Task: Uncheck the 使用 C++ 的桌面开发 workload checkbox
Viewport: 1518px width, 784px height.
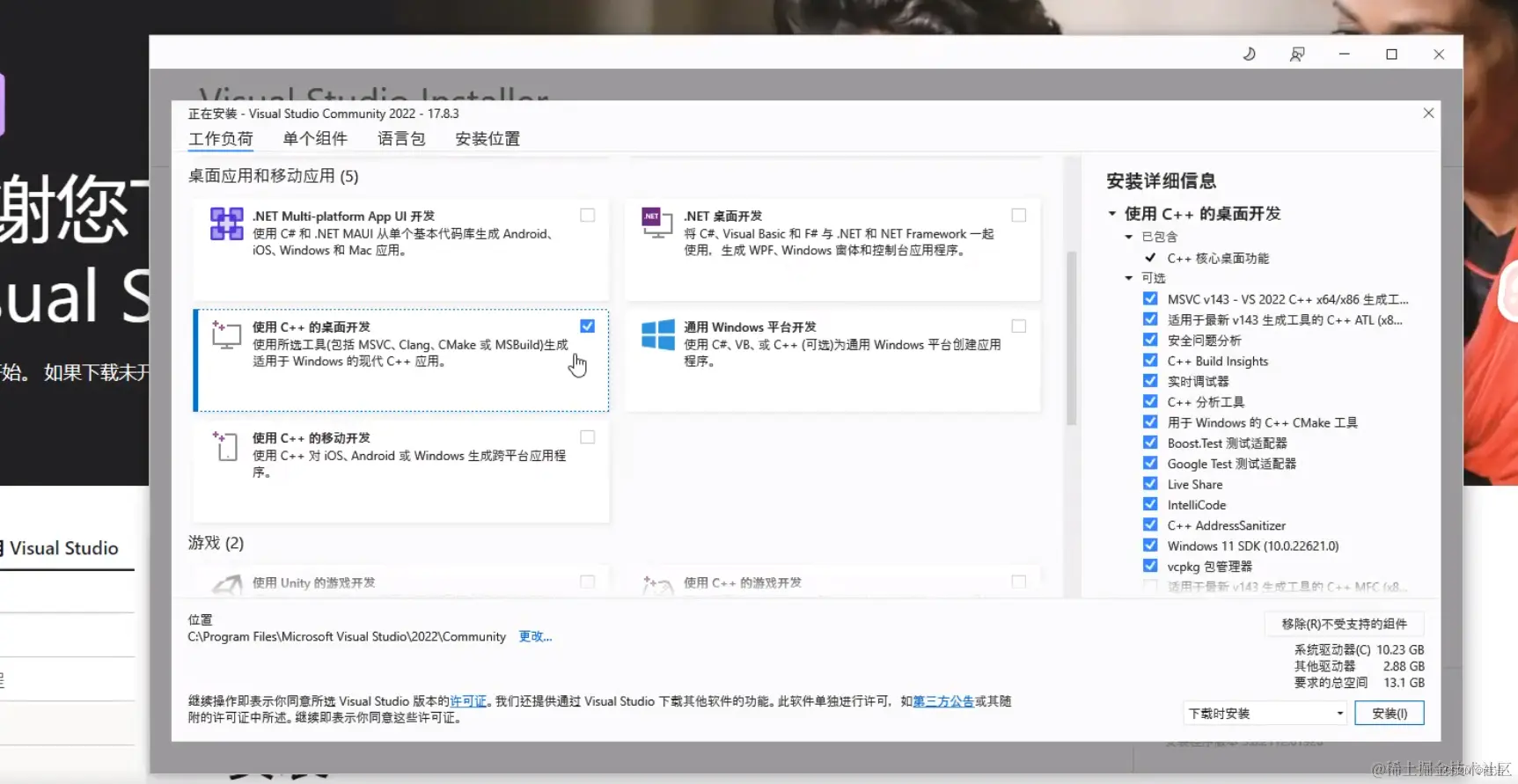Action: click(587, 326)
